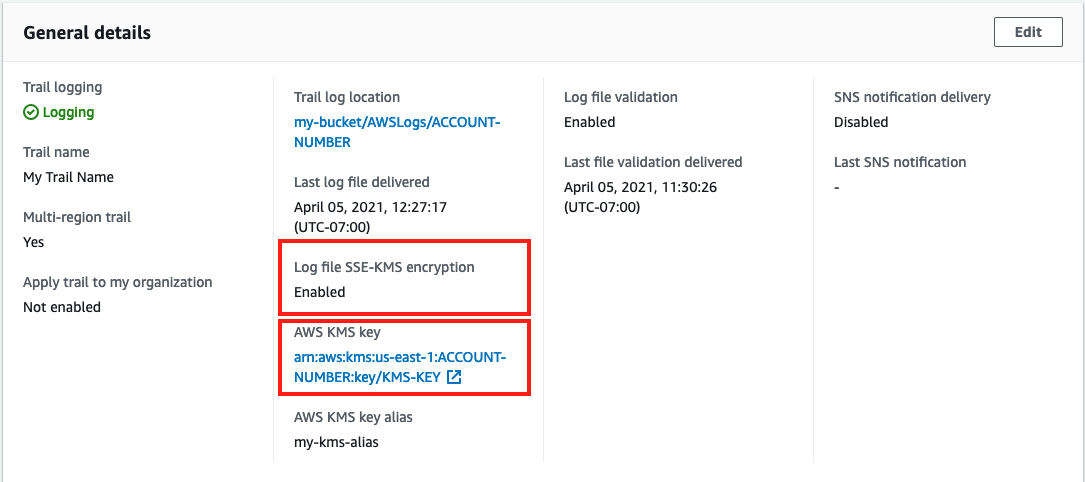Click the Log file SSE-KMS encryption label
The image size is (1085, 482).
(384, 267)
